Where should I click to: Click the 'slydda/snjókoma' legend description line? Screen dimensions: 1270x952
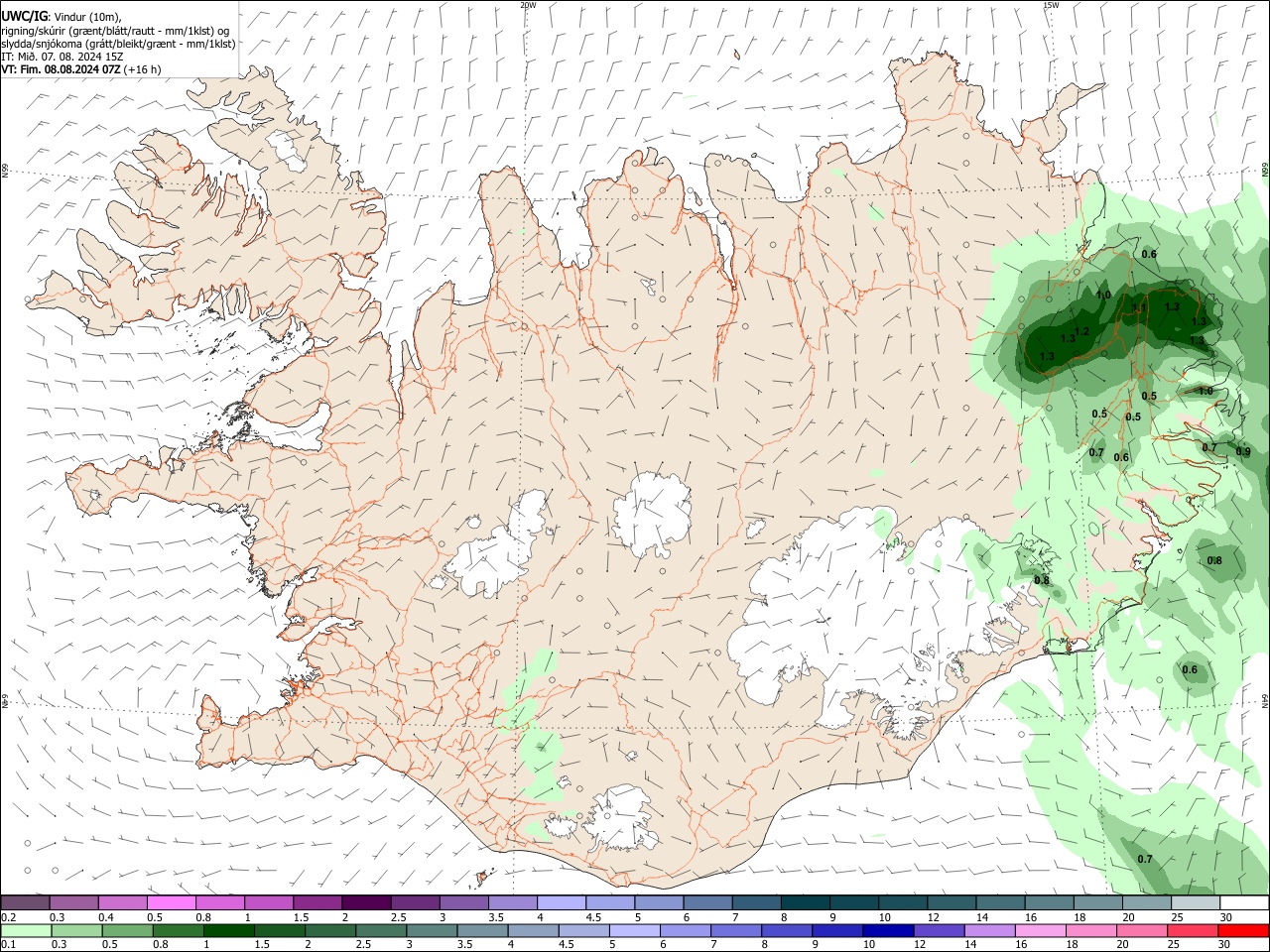pos(118,44)
